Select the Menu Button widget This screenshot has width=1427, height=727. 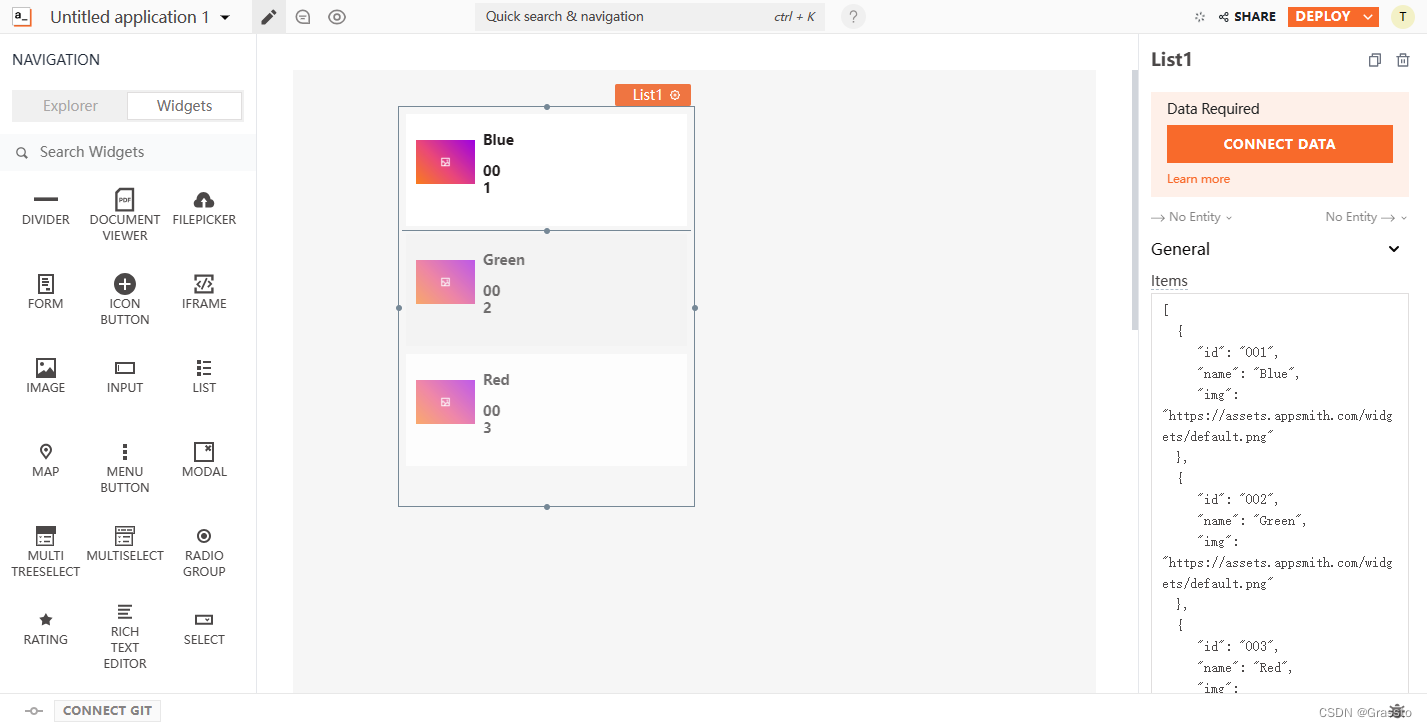(125, 467)
